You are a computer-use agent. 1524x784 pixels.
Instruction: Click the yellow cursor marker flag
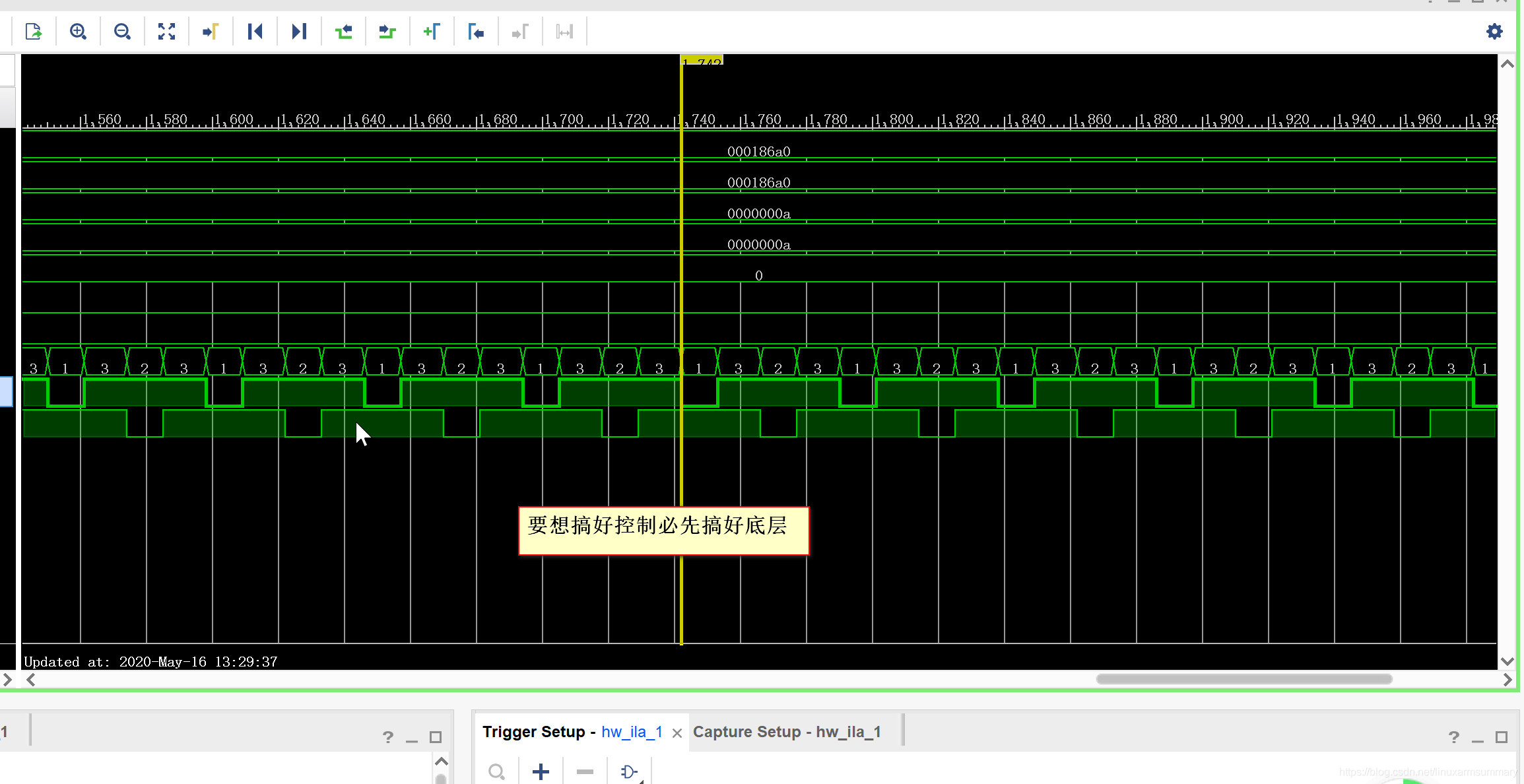[x=702, y=61]
